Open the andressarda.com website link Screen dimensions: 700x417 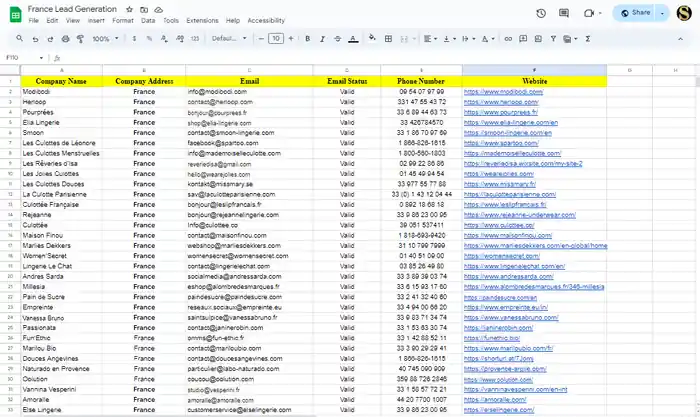(508, 276)
